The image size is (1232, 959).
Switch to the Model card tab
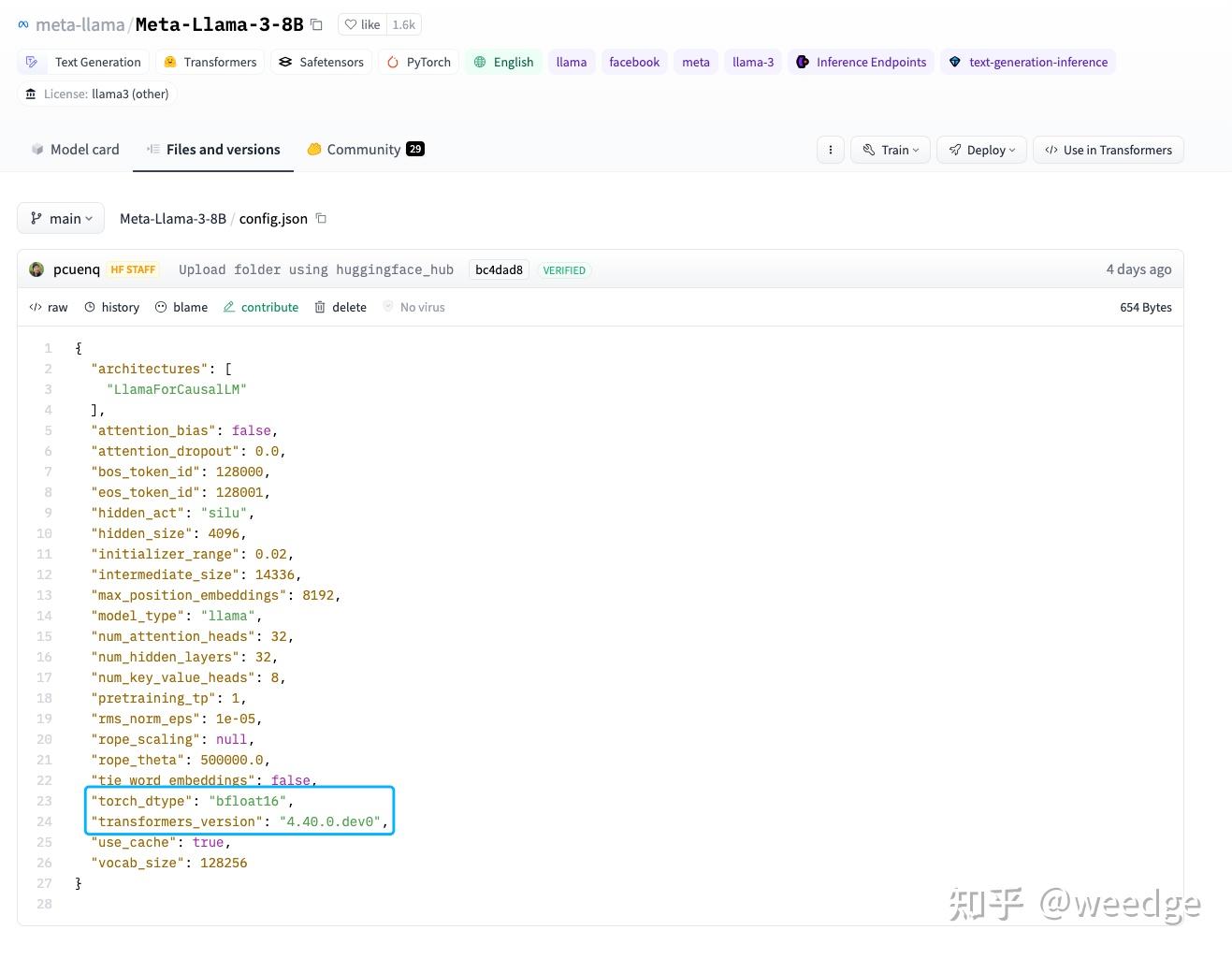point(75,149)
